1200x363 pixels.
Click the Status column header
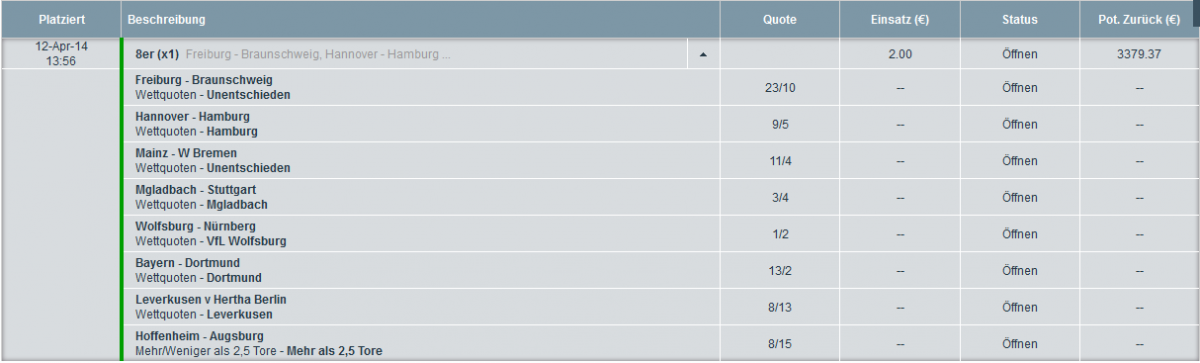click(1020, 19)
